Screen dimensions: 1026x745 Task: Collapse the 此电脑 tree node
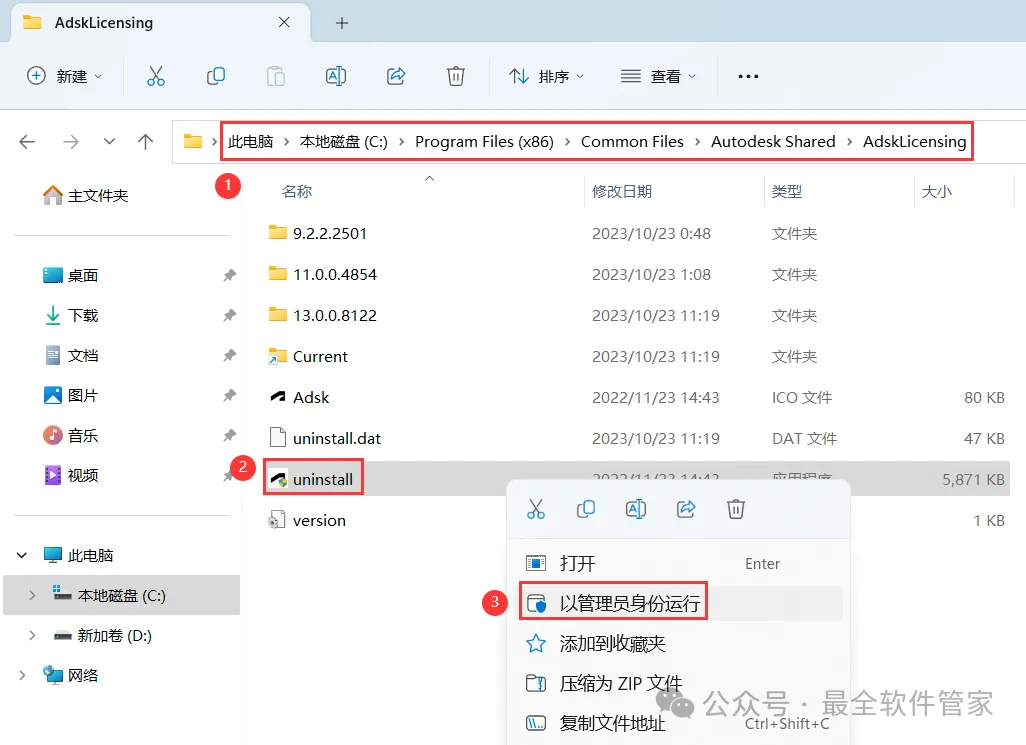[22, 555]
